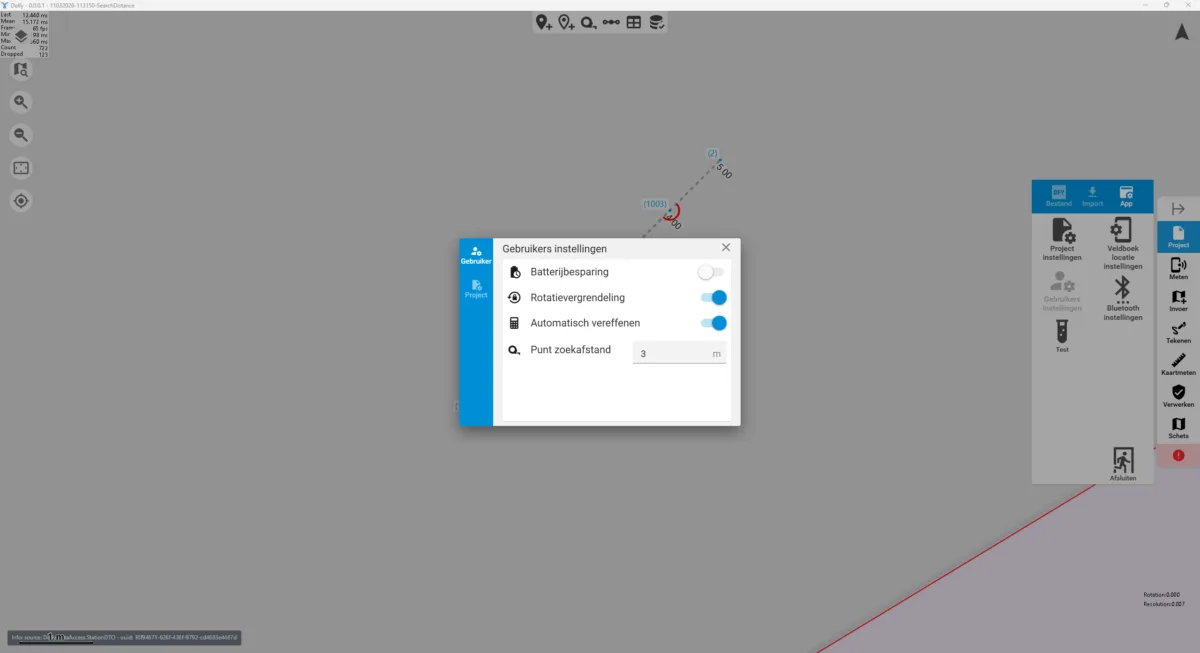Open Kaartmeten from the right sidebar
Screen dimensions: 1200x653
click(1178, 364)
